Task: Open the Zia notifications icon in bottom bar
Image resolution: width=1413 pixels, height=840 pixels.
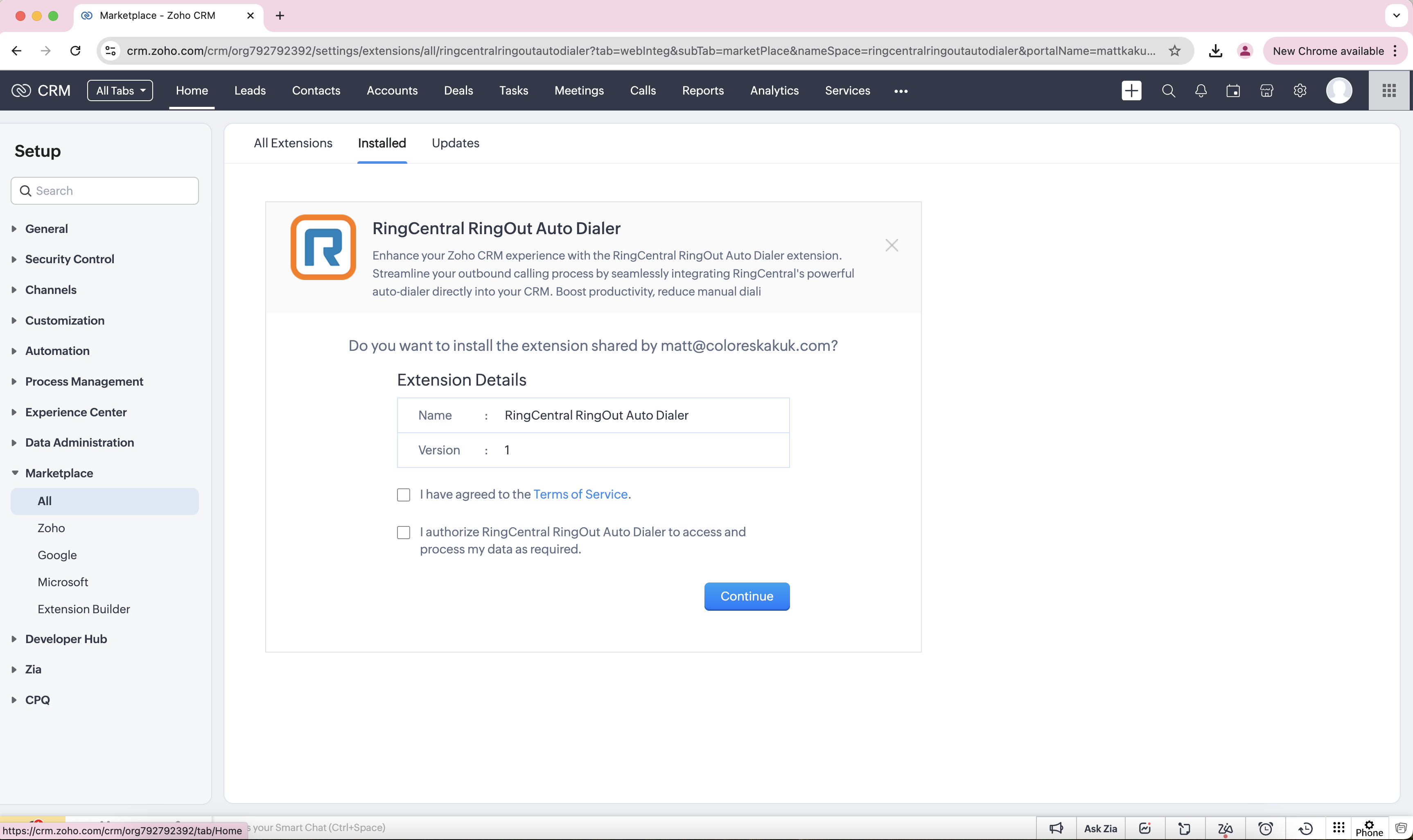Action: (x=1225, y=829)
